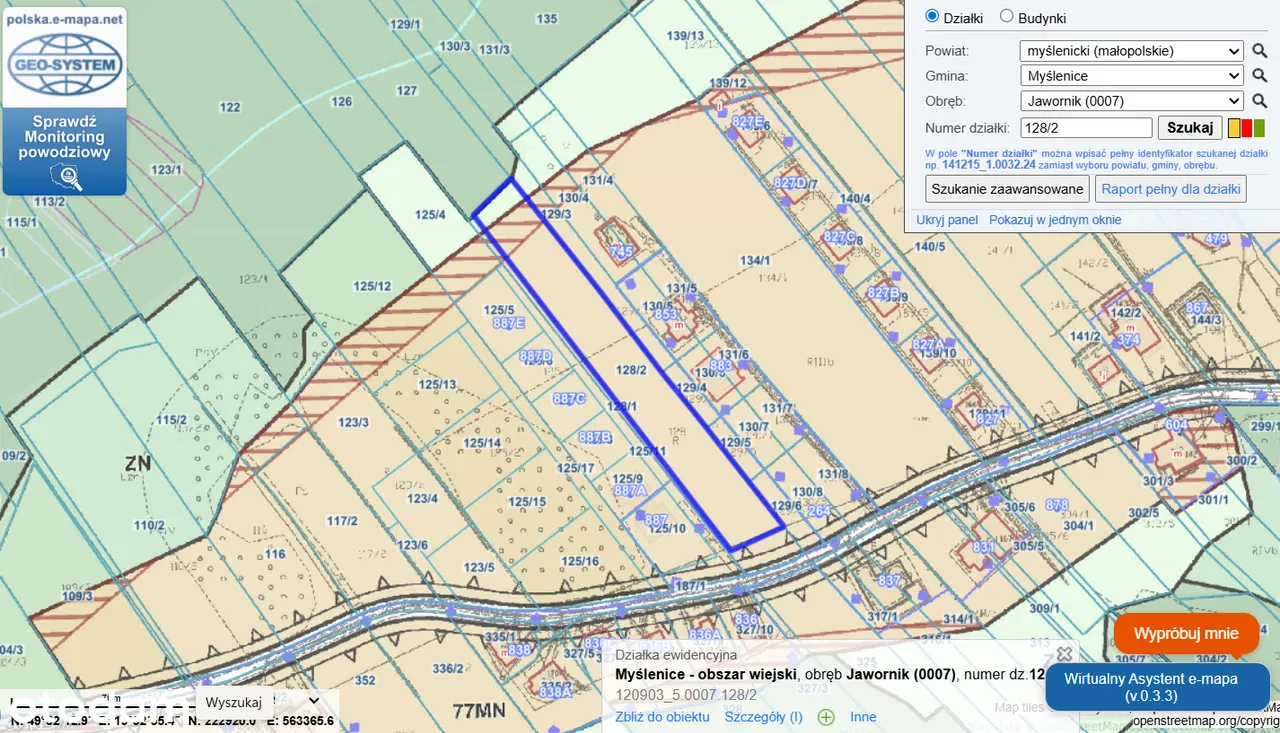Screen dimensions: 1280x733
Task: Click the Numer działki input field
Action: click(x=1086, y=128)
